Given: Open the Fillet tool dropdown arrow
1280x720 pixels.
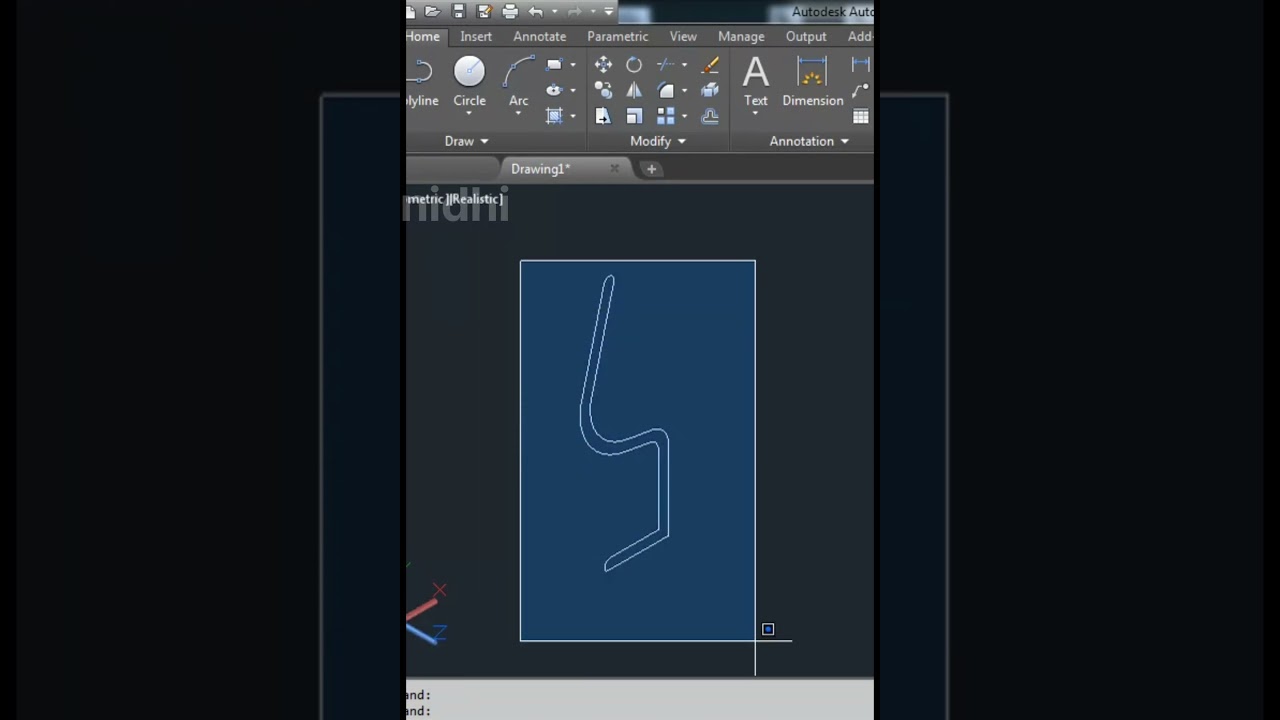Looking at the screenshot, I should point(684,90).
